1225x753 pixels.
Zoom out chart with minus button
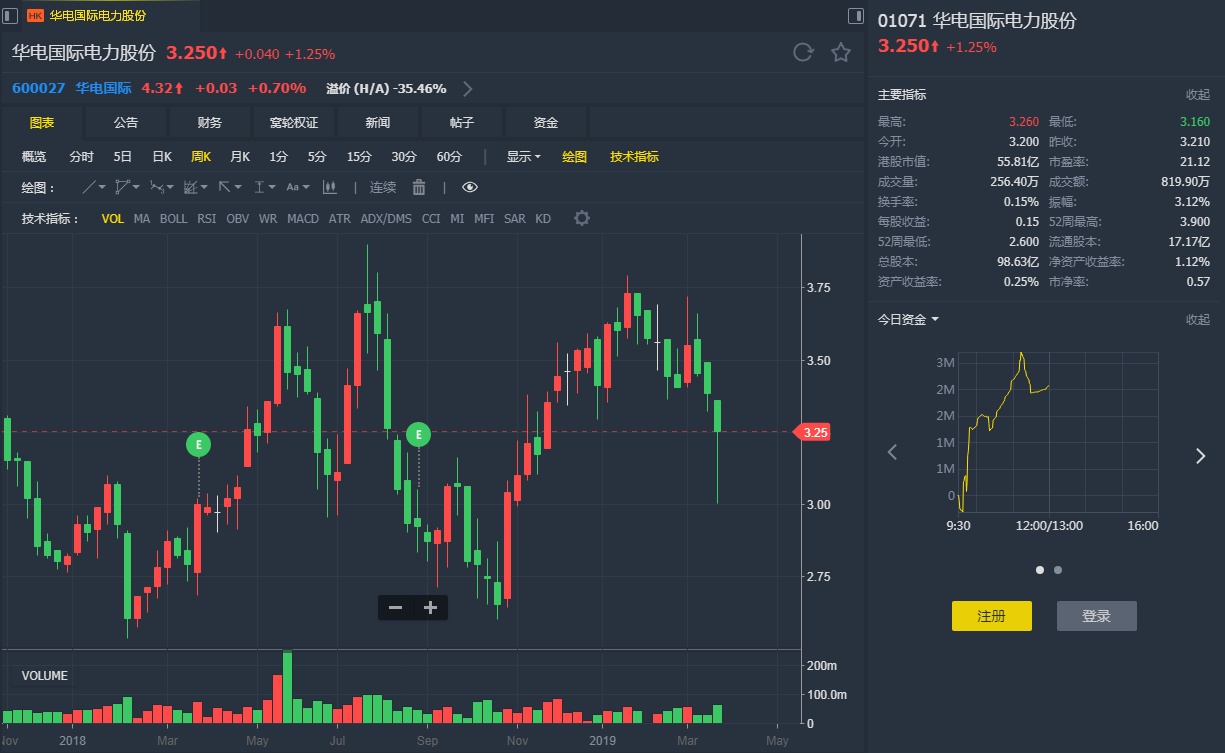[x=395, y=607]
